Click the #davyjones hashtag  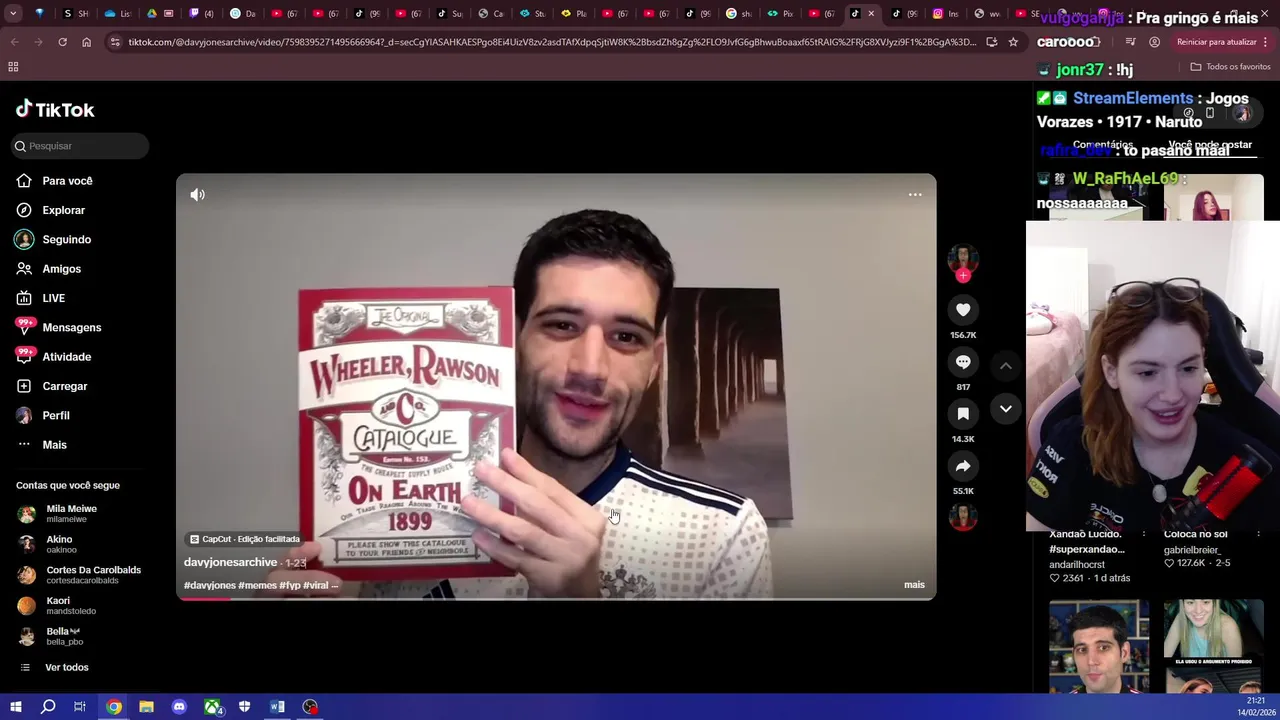tap(210, 585)
